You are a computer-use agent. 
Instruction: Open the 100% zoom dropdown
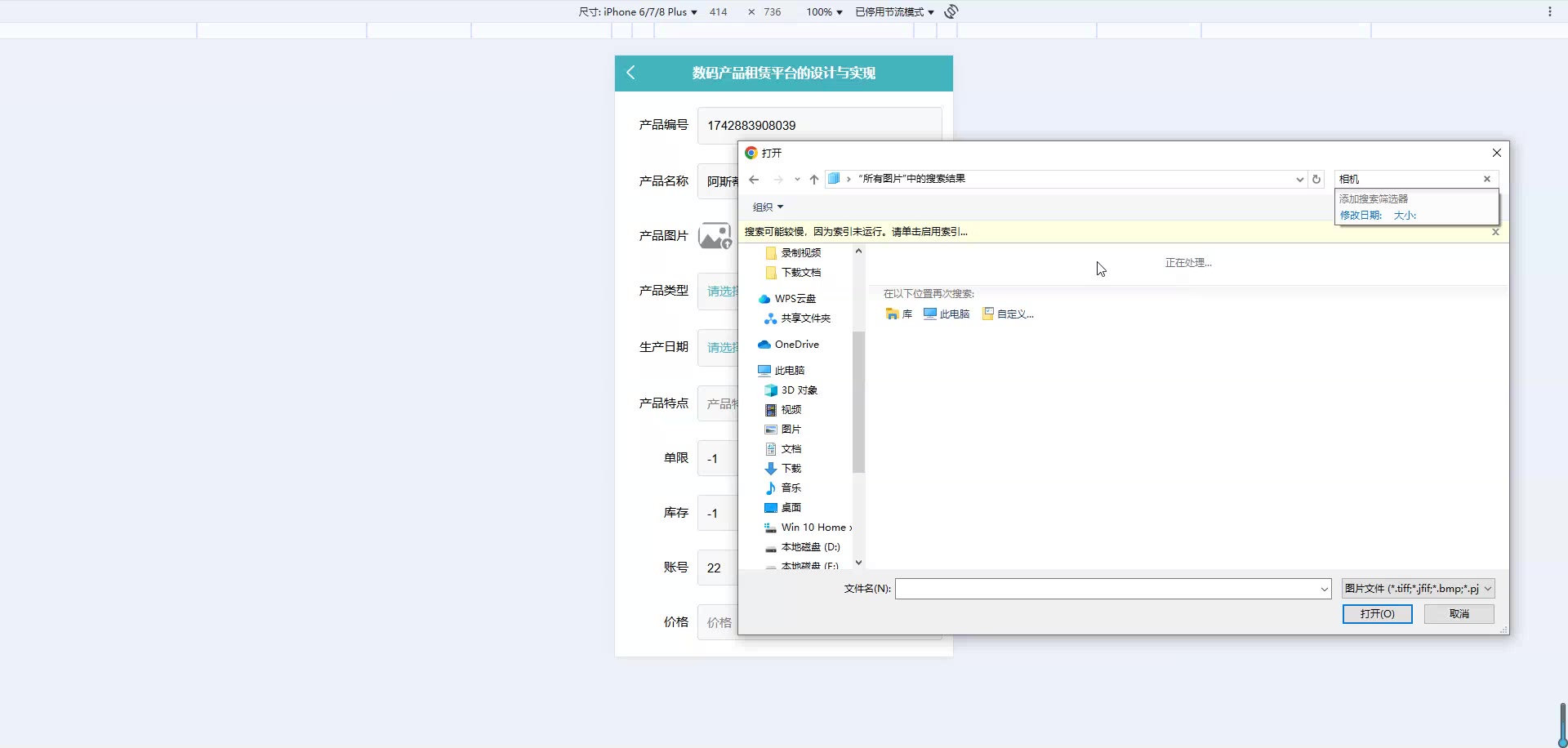tap(824, 12)
